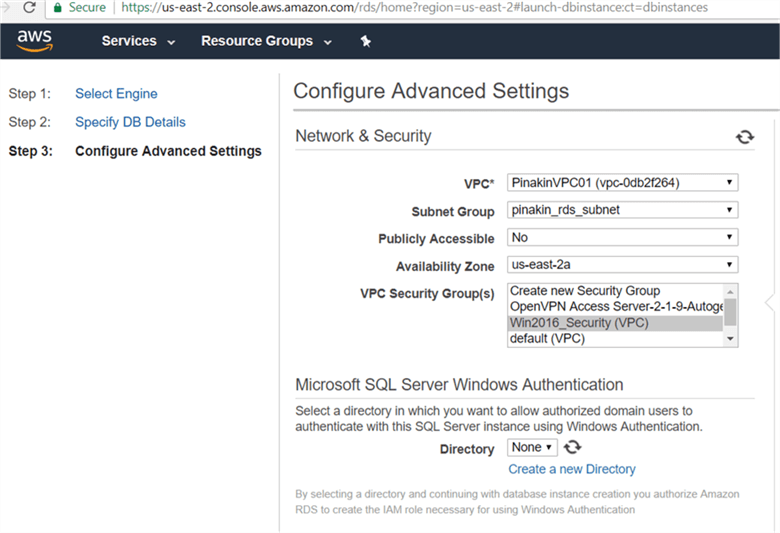Click Create a new Directory link
This screenshot has height=533, width=780.
coord(572,469)
